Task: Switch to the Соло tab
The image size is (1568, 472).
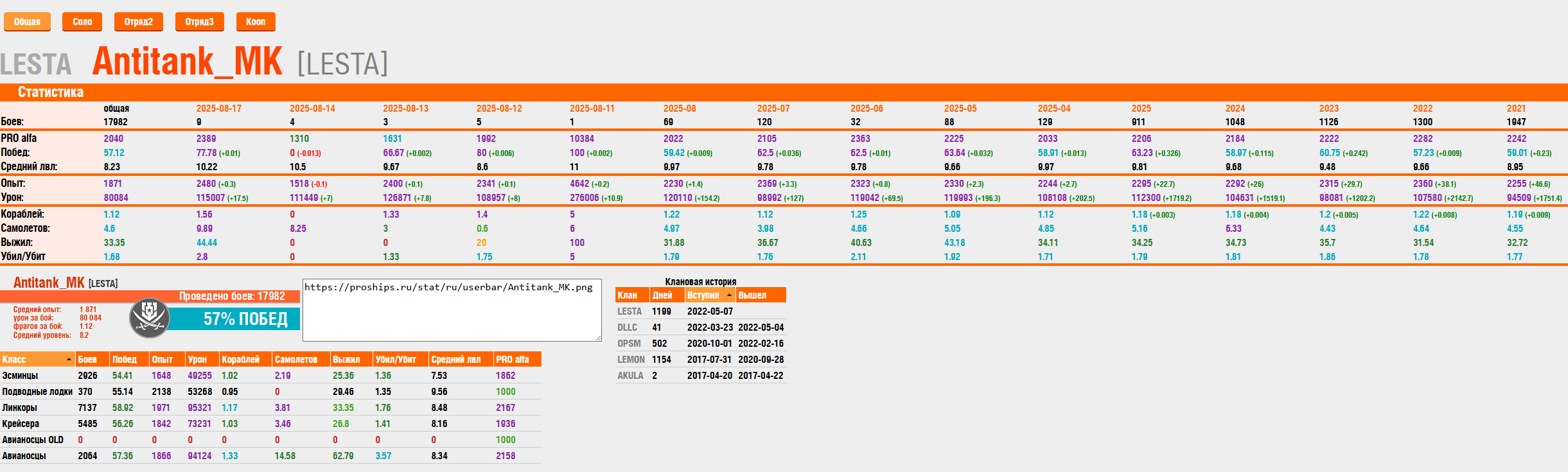Action: 82,22
